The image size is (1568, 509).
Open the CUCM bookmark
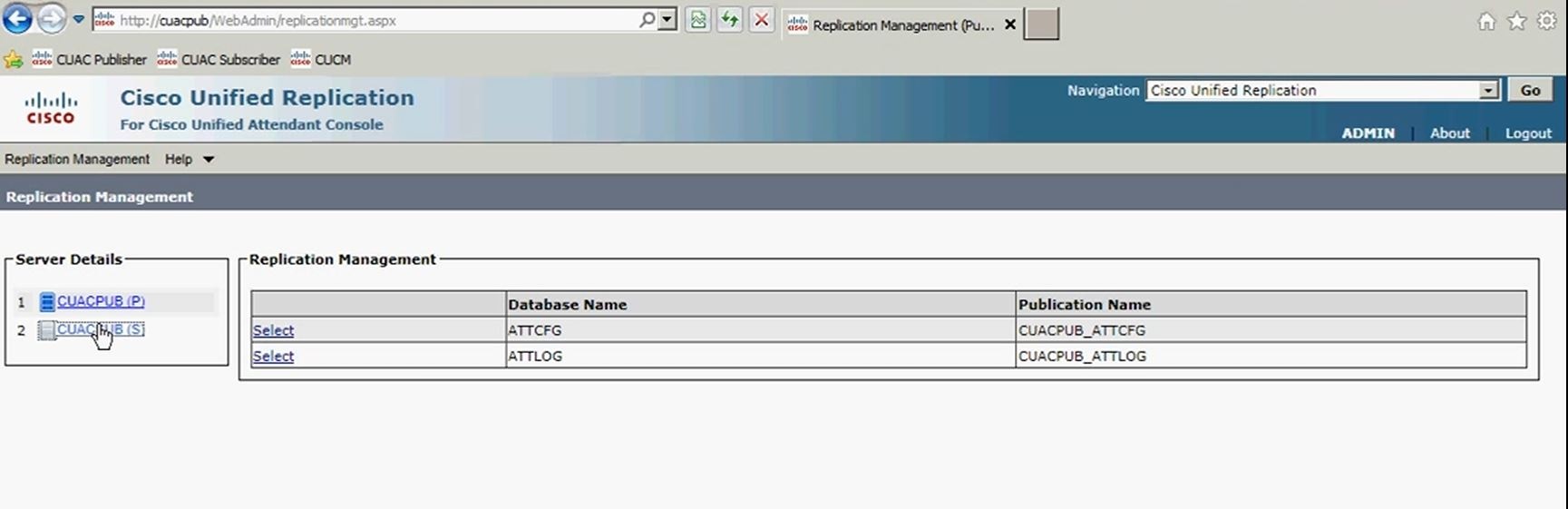pos(321,60)
